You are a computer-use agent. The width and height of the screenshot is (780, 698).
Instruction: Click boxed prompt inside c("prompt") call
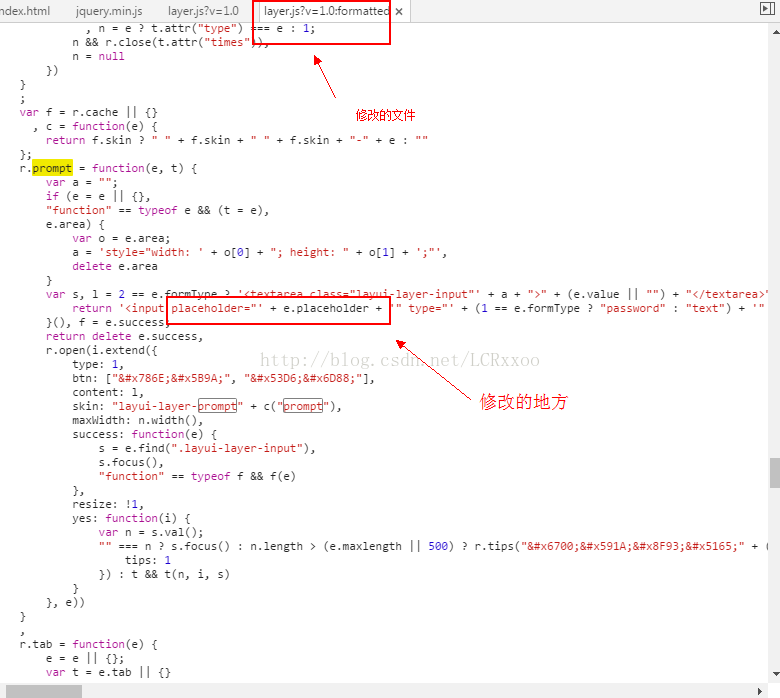303,406
